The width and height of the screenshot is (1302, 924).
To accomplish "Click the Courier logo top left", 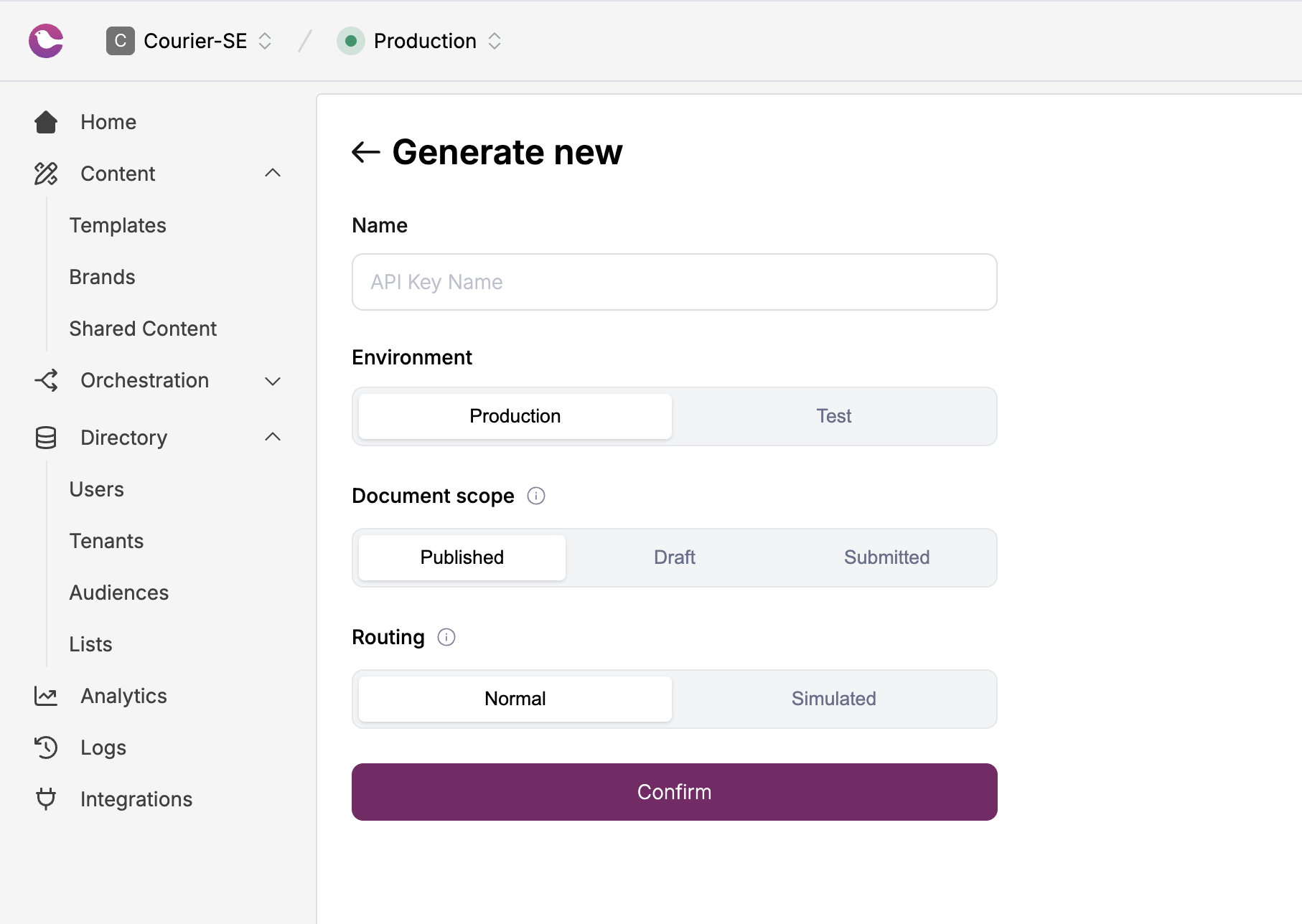I will 45,41.
